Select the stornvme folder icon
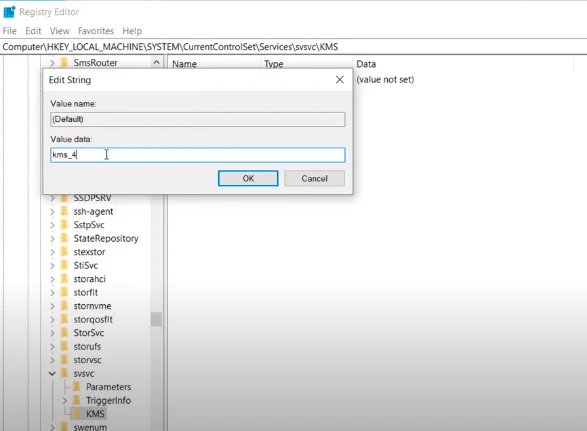 click(x=64, y=306)
